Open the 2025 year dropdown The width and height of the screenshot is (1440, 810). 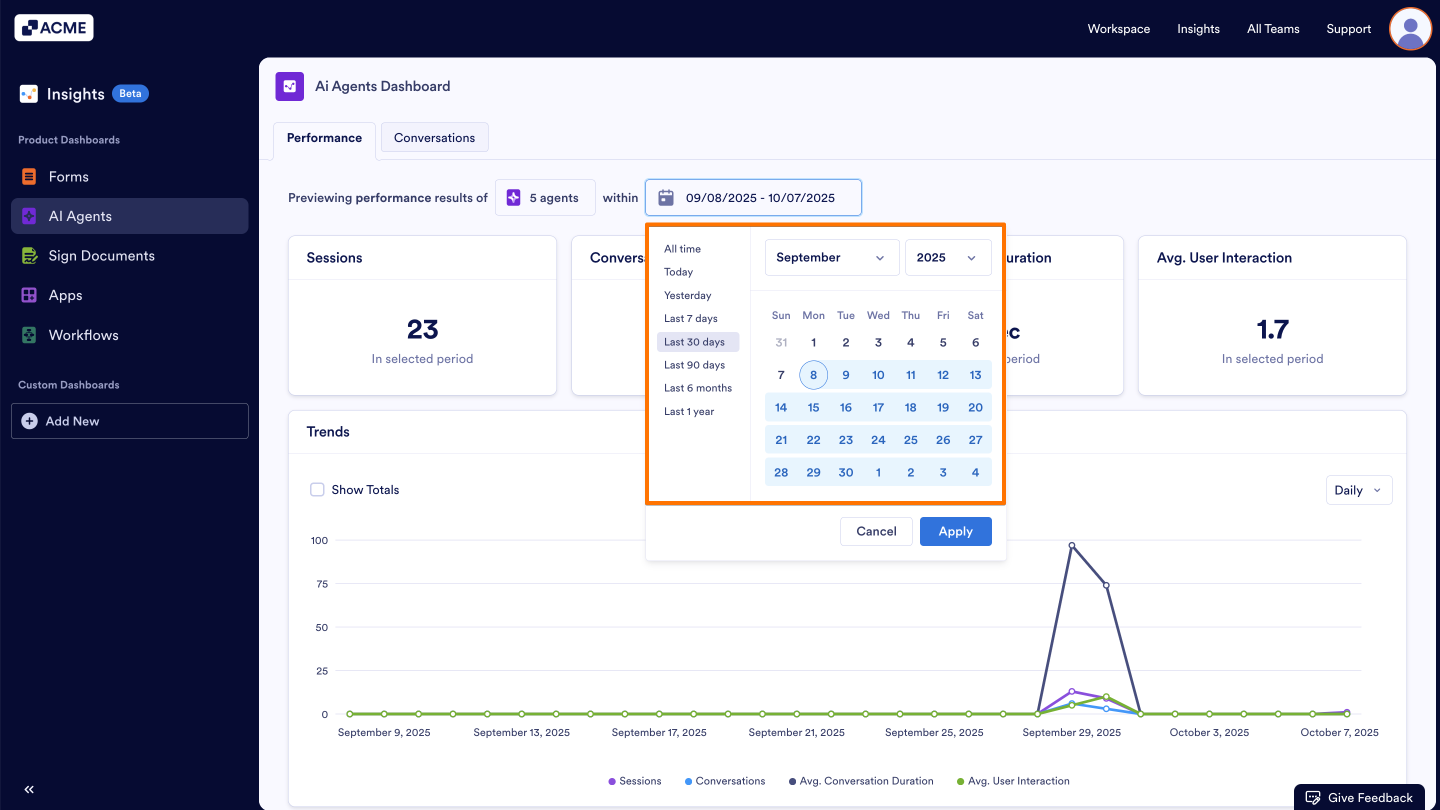[947, 257]
